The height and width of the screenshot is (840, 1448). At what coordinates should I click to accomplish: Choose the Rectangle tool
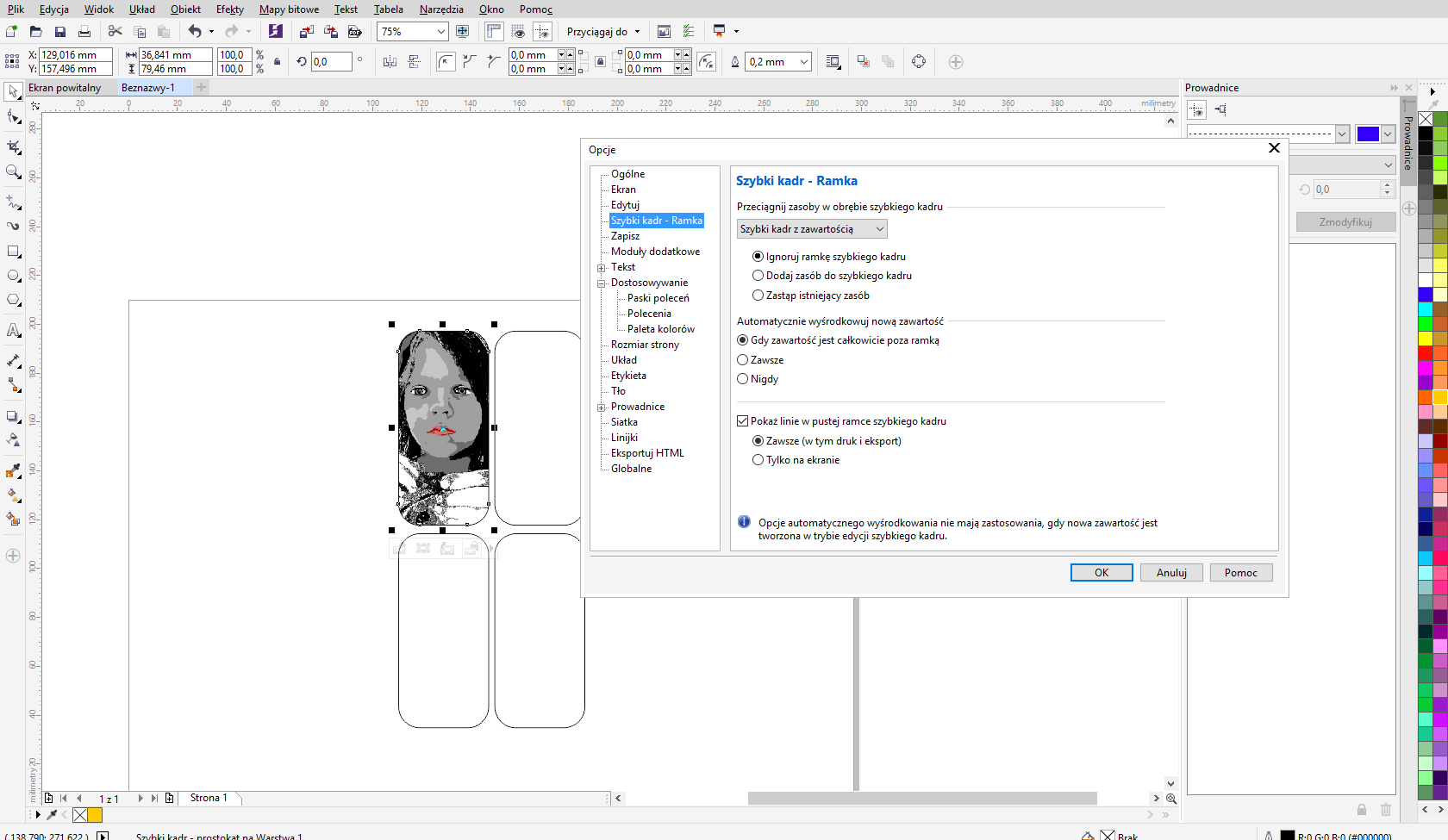(x=13, y=252)
